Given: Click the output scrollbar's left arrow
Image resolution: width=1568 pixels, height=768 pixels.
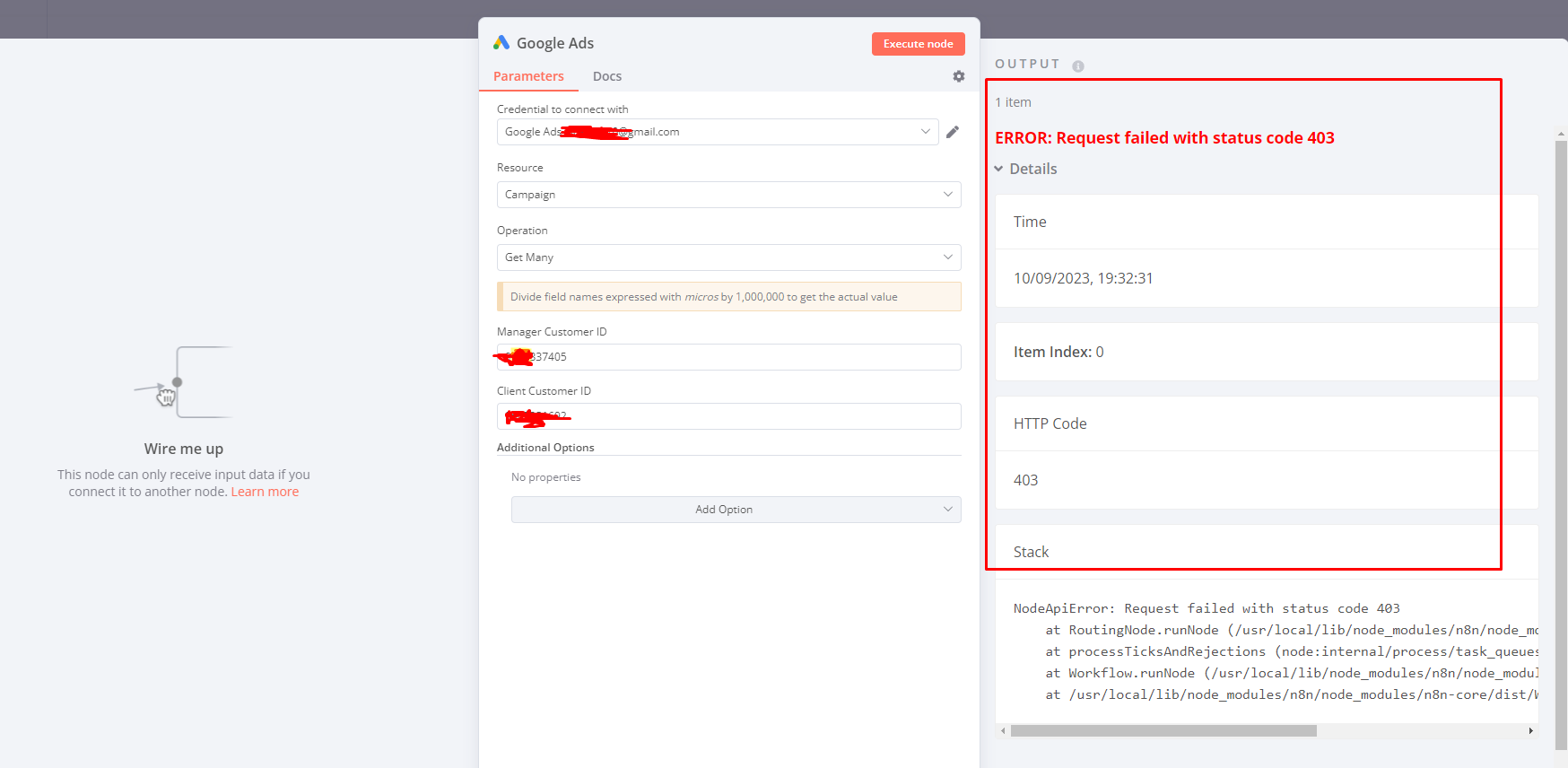Looking at the screenshot, I should pyautogui.click(x=1003, y=731).
